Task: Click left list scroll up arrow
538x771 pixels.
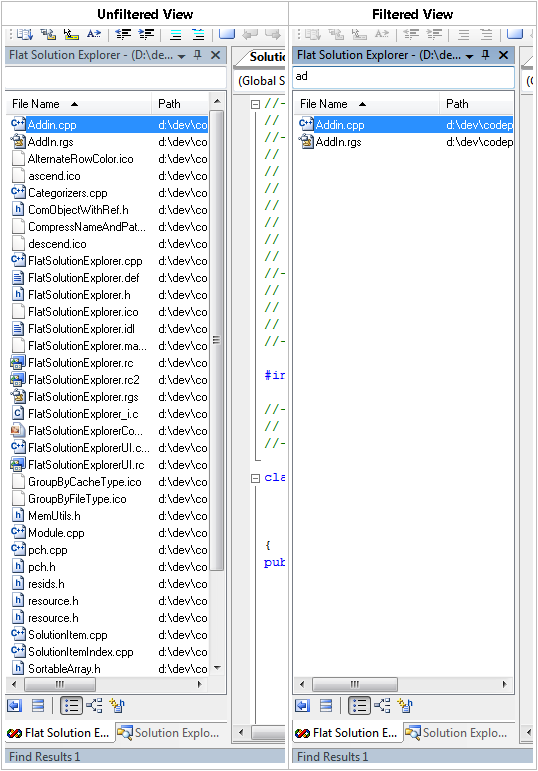Action: pos(217,102)
